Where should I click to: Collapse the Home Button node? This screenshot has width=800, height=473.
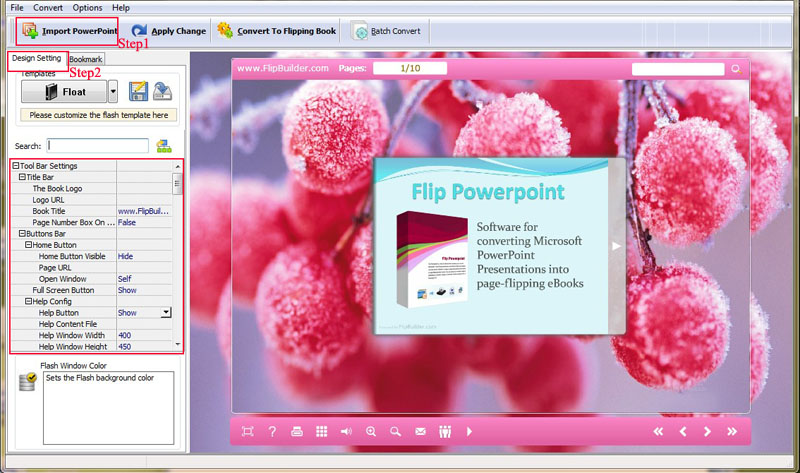(x=29, y=245)
